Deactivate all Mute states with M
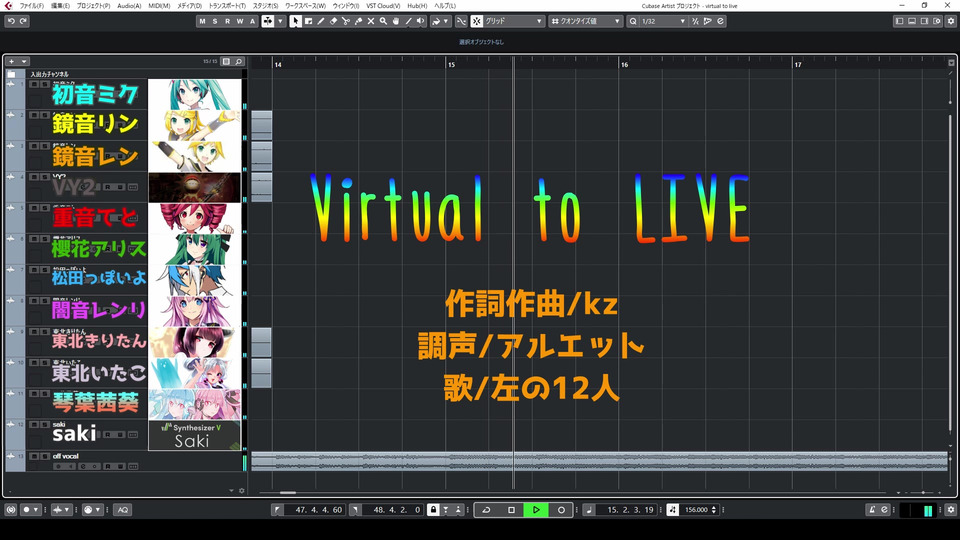Screen dimensions: 960x540 click(202, 21)
